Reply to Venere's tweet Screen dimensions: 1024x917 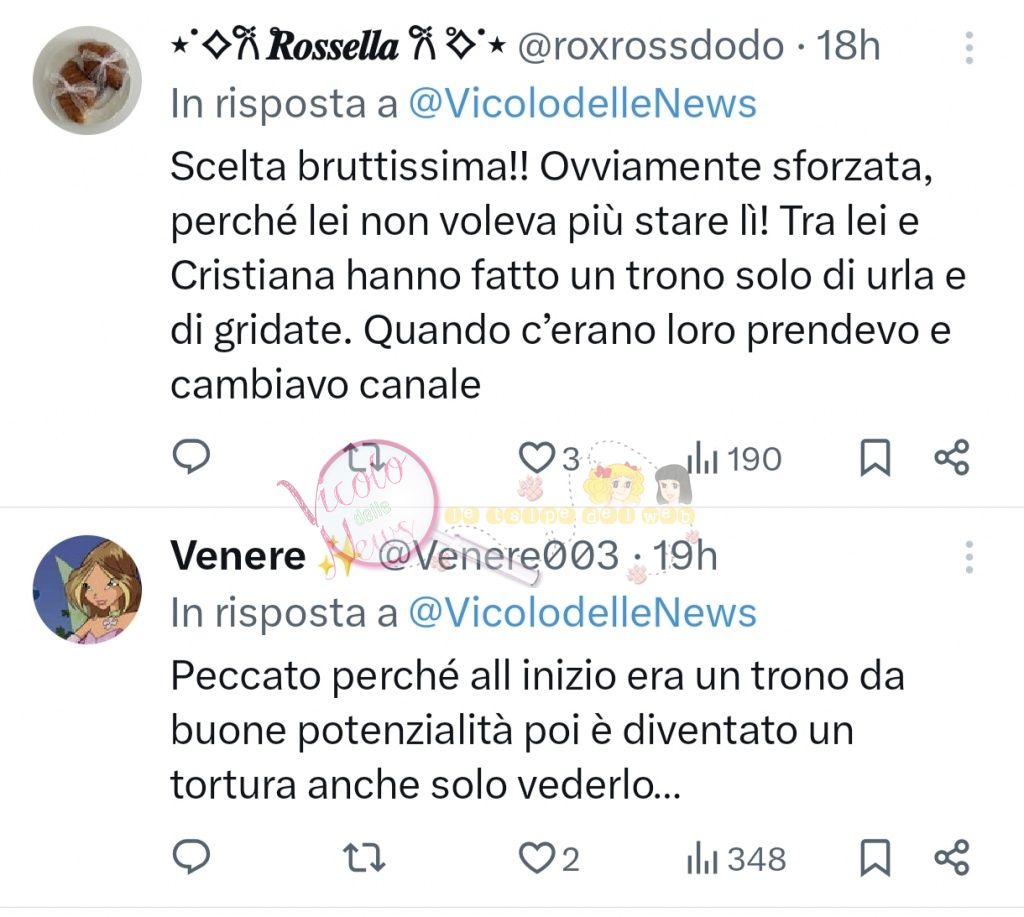click(x=190, y=858)
